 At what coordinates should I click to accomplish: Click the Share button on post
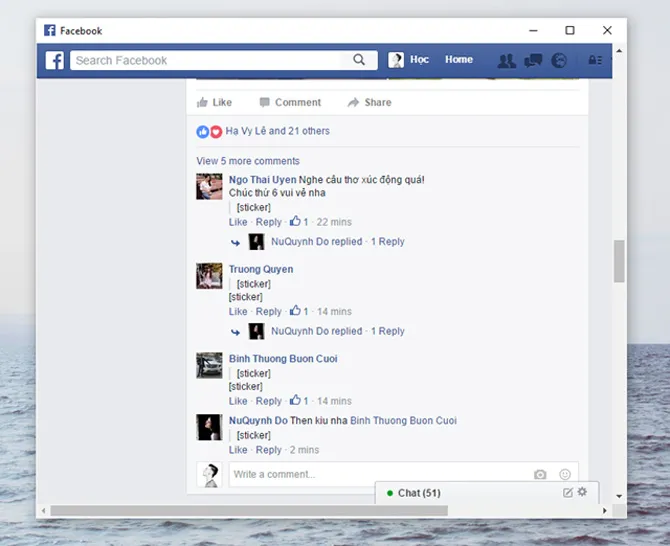[x=369, y=103]
